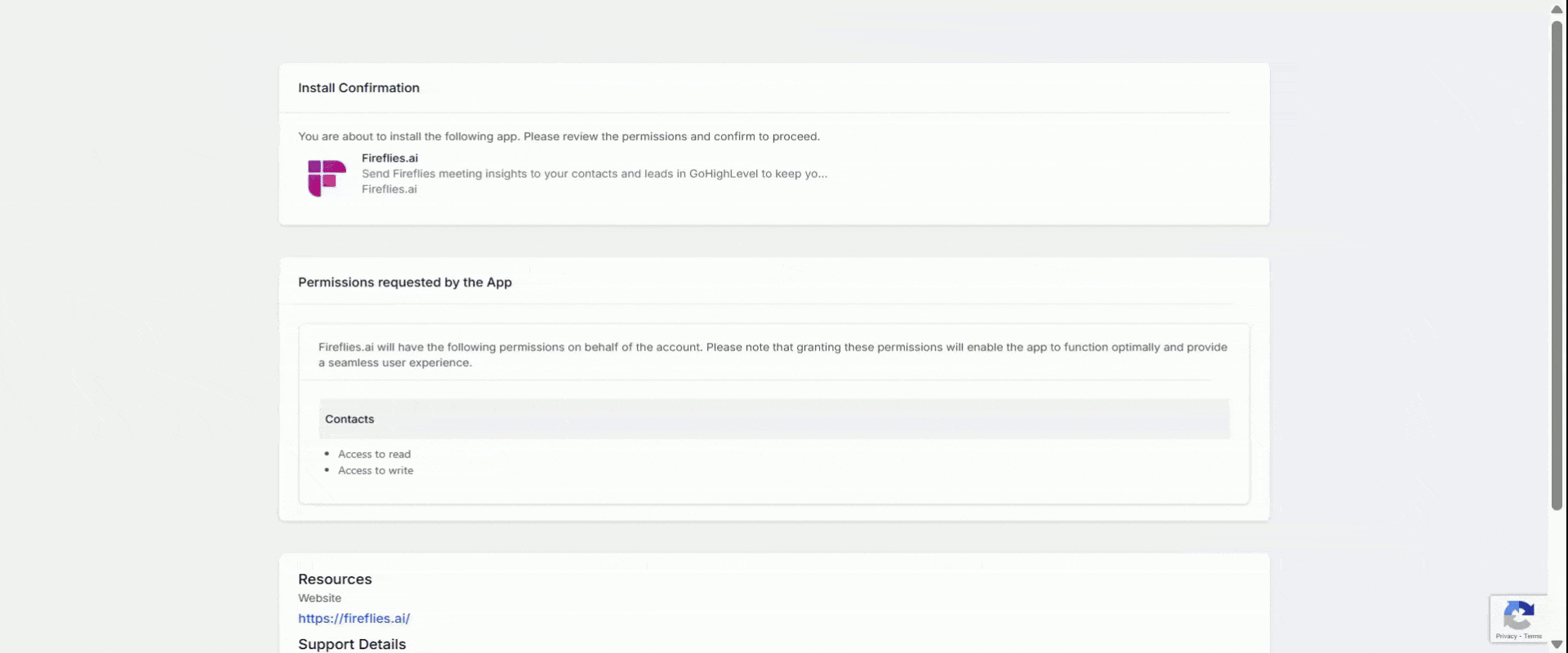Click the Fireflies.ai app logo

pyautogui.click(x=327, y=178)
